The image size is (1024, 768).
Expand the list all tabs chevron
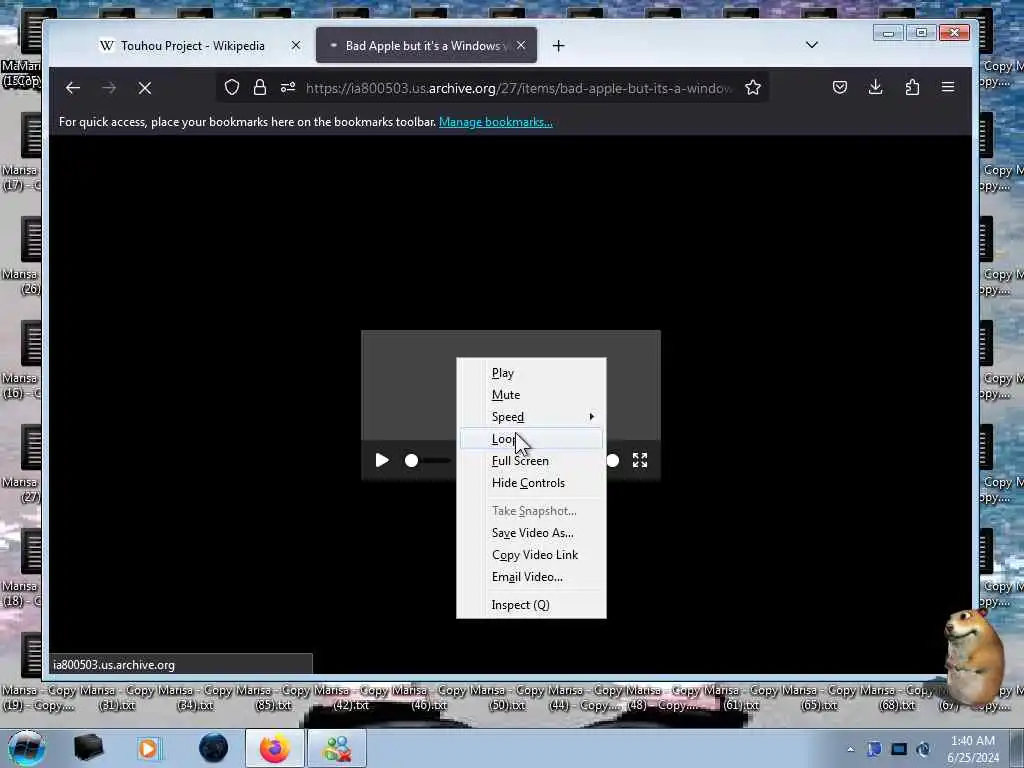(812, 45)
